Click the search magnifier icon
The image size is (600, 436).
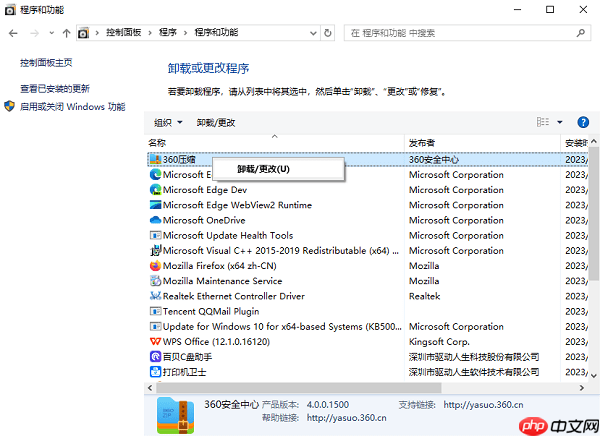point(580,33)
